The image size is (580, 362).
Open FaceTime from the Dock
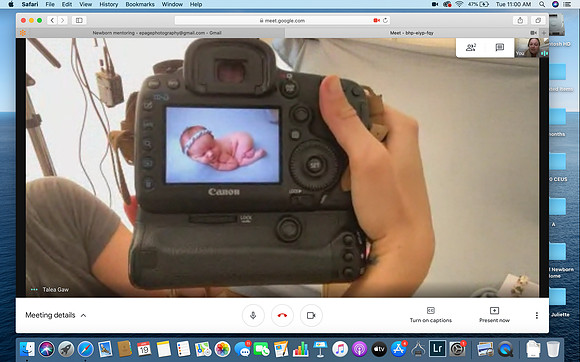[262, 349]
